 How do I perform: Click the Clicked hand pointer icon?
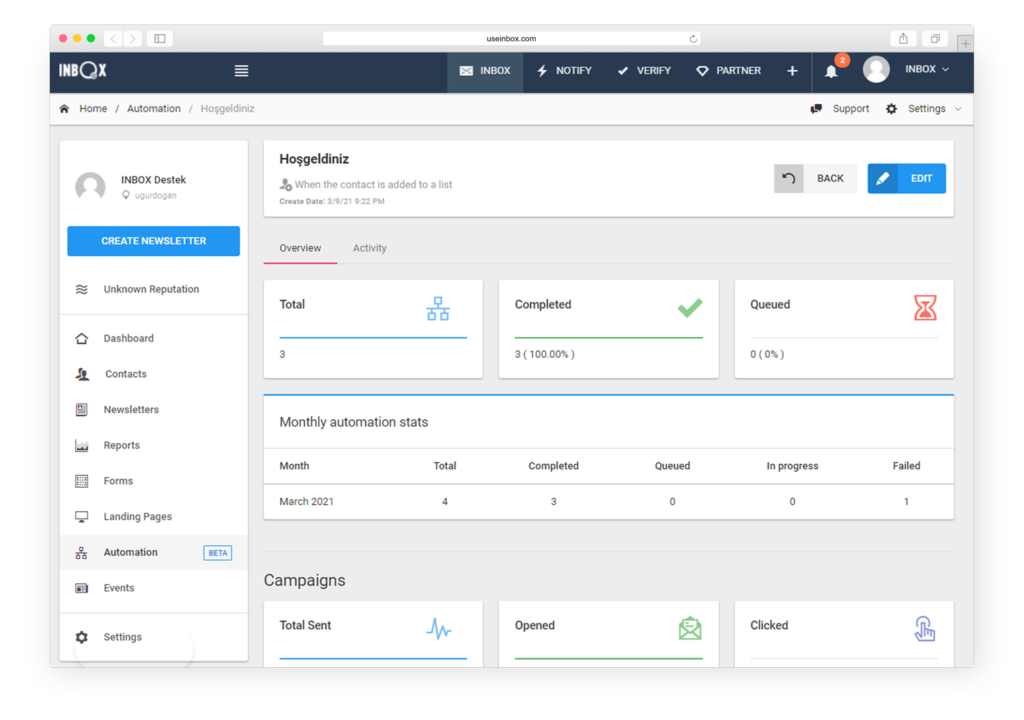[925, 628]
